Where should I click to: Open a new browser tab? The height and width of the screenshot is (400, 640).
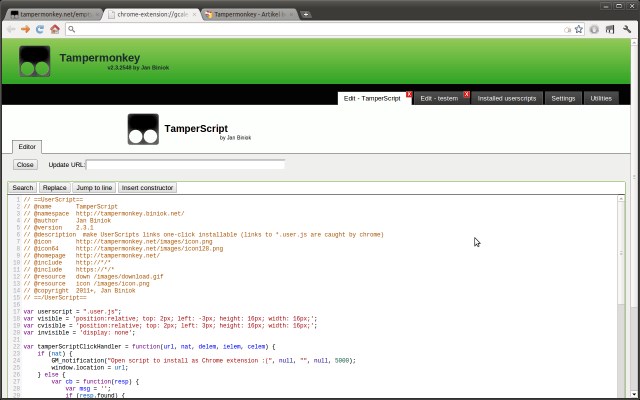tap(305, 15)
